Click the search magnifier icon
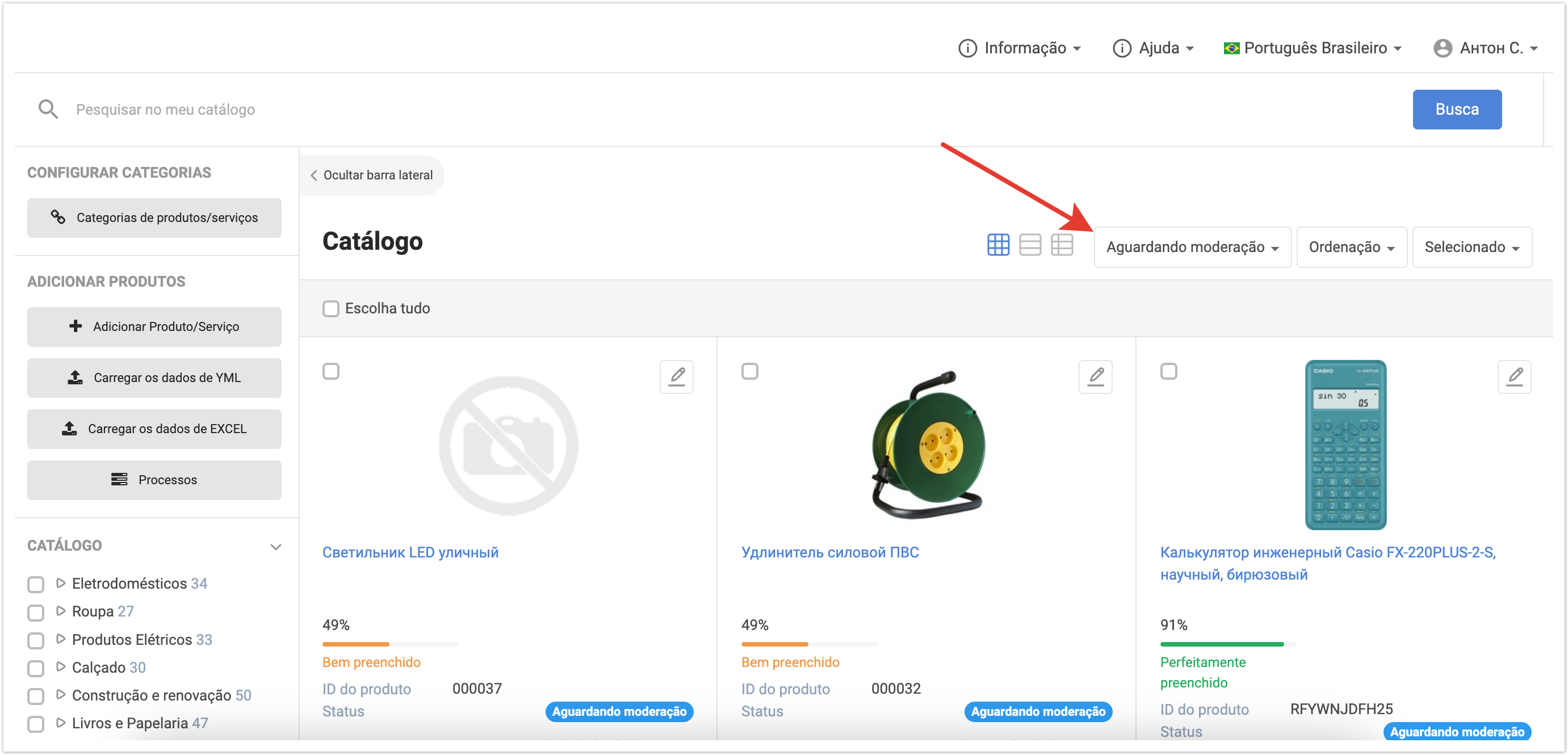1568x755 pixels. click(48, 110)
